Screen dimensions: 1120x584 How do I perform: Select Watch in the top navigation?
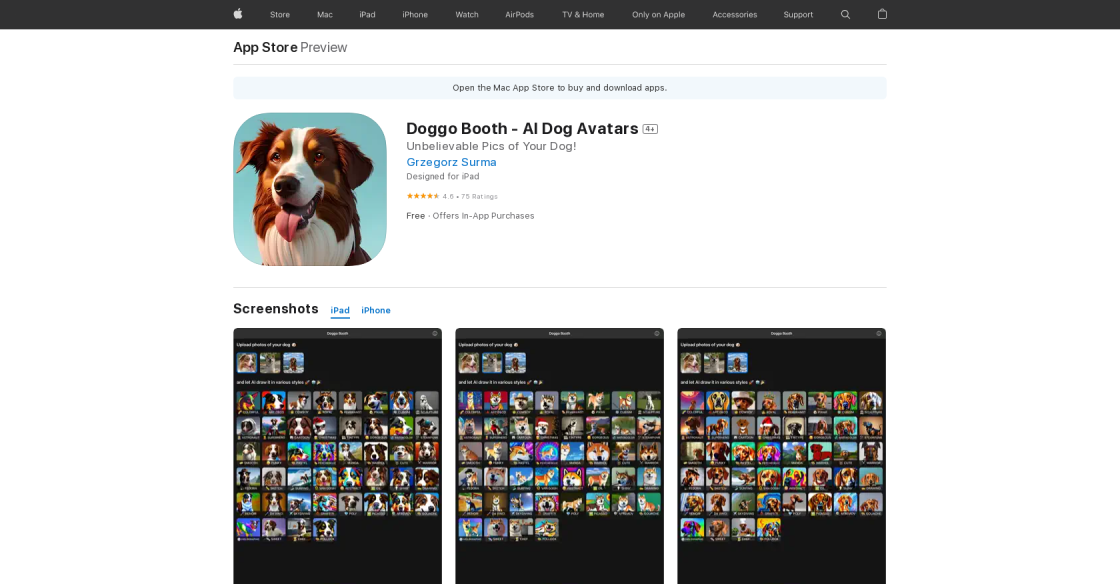(467, 14)
